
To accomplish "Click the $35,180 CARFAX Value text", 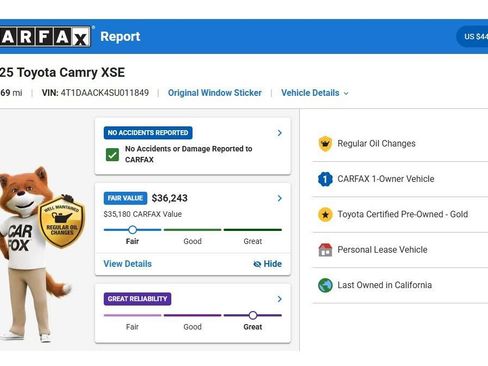I will pos(143,214).
